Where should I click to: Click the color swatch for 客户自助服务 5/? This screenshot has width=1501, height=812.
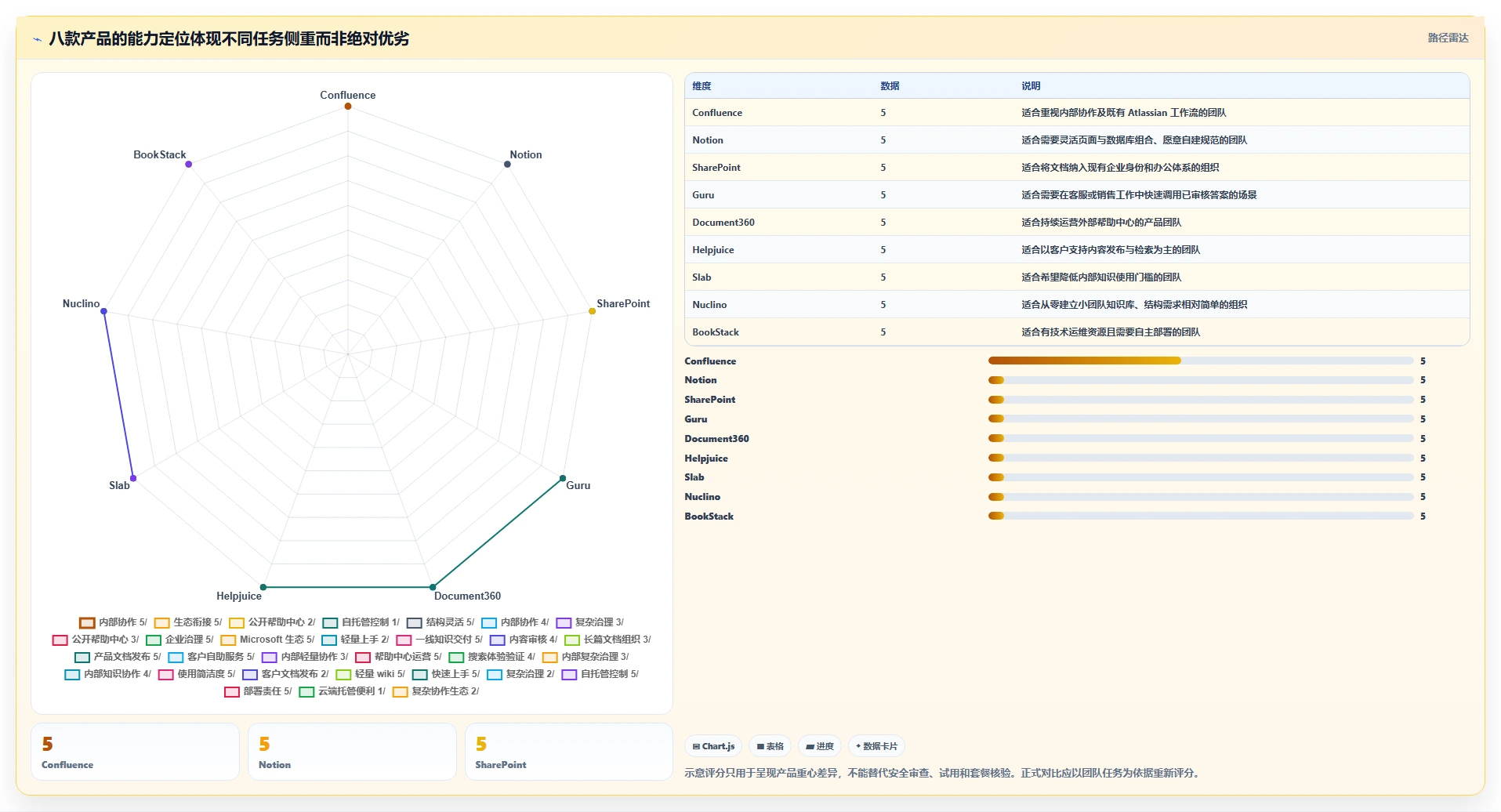coord(176,658)
